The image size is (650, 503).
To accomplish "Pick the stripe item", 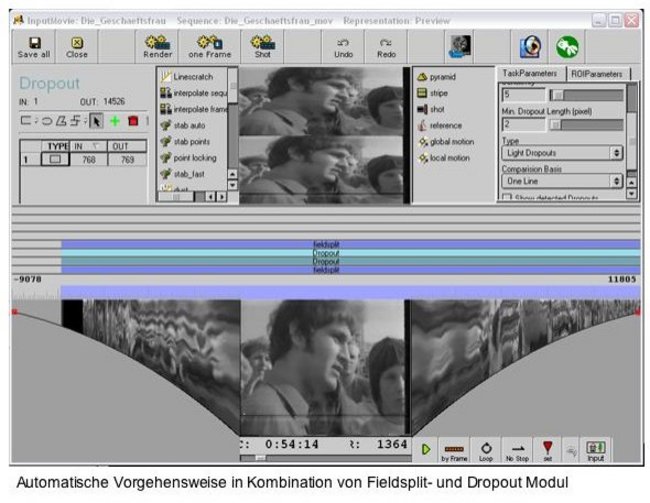I will [432, 93].
